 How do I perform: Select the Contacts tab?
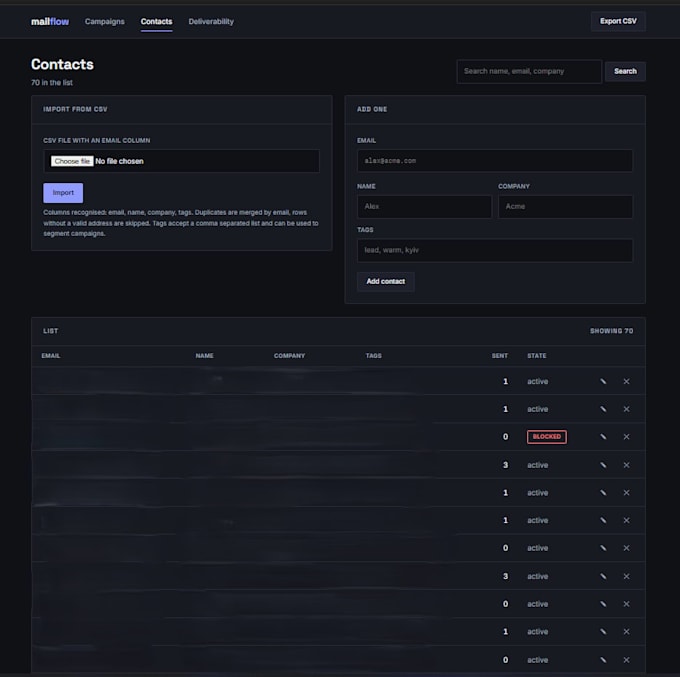(156, 21)
